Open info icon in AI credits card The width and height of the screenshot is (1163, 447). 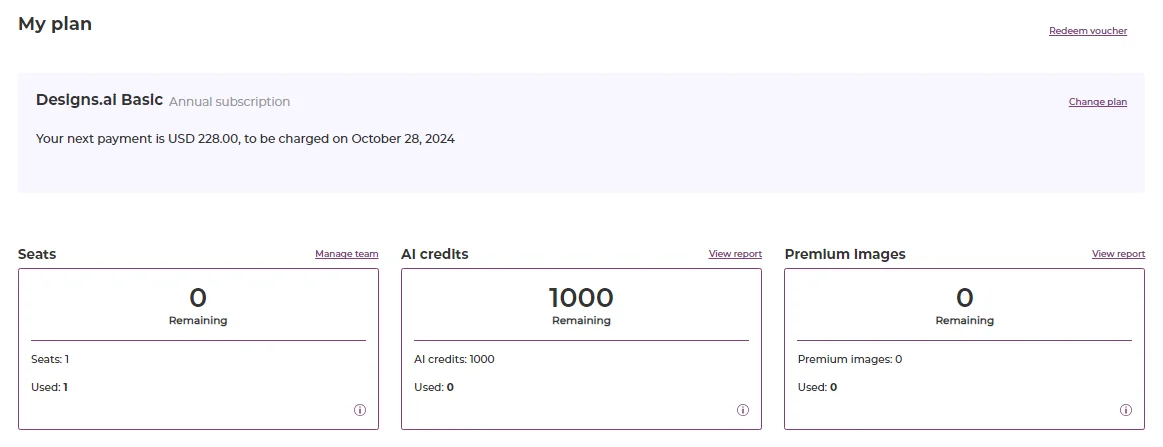coord(742,410)
